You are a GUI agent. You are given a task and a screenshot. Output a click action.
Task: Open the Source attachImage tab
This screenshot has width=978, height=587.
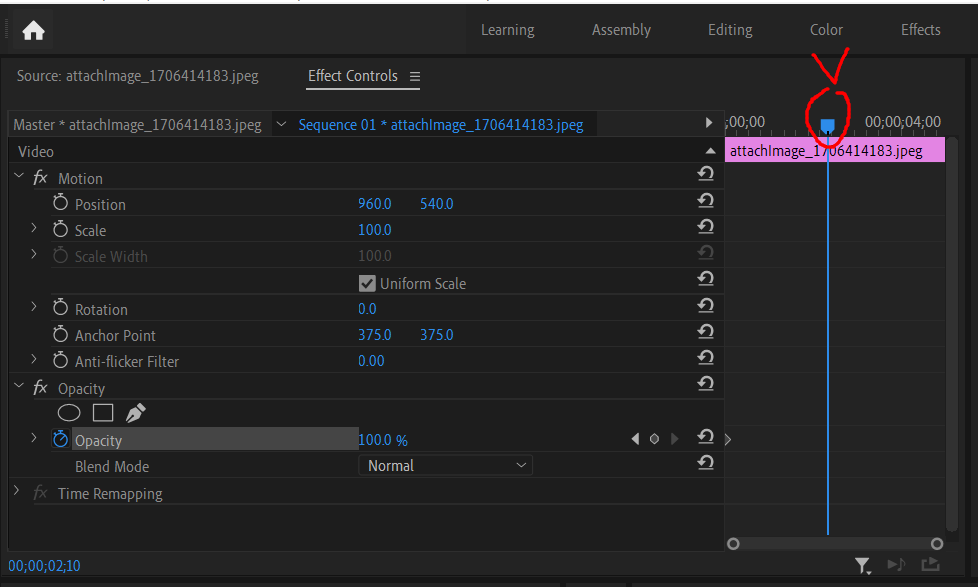(x=138, y=76)
